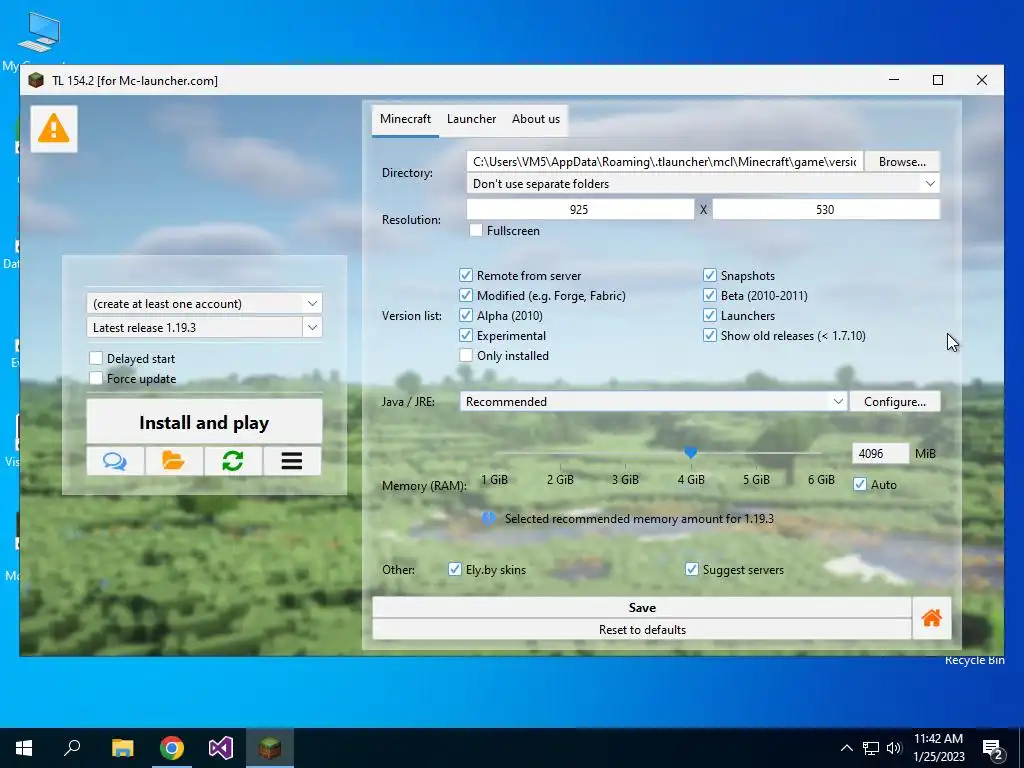Click the orange home icon button
Viewport: 1024px width, 768px height.
[931, 618]
